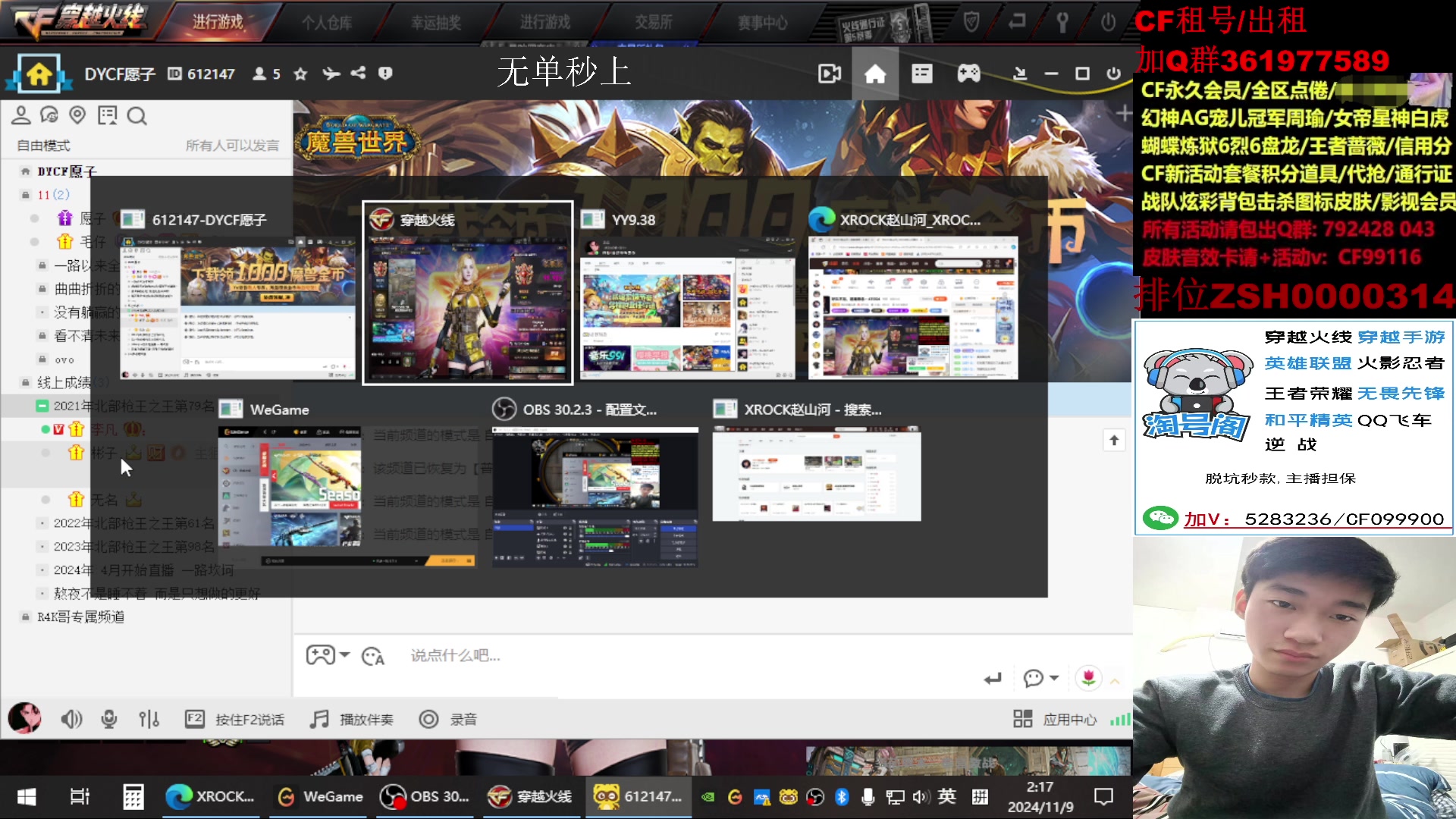Viewport: 1456px width, 819px height.
Task: Open the video broadcast icon in YY header
Action: click(830, 74)
